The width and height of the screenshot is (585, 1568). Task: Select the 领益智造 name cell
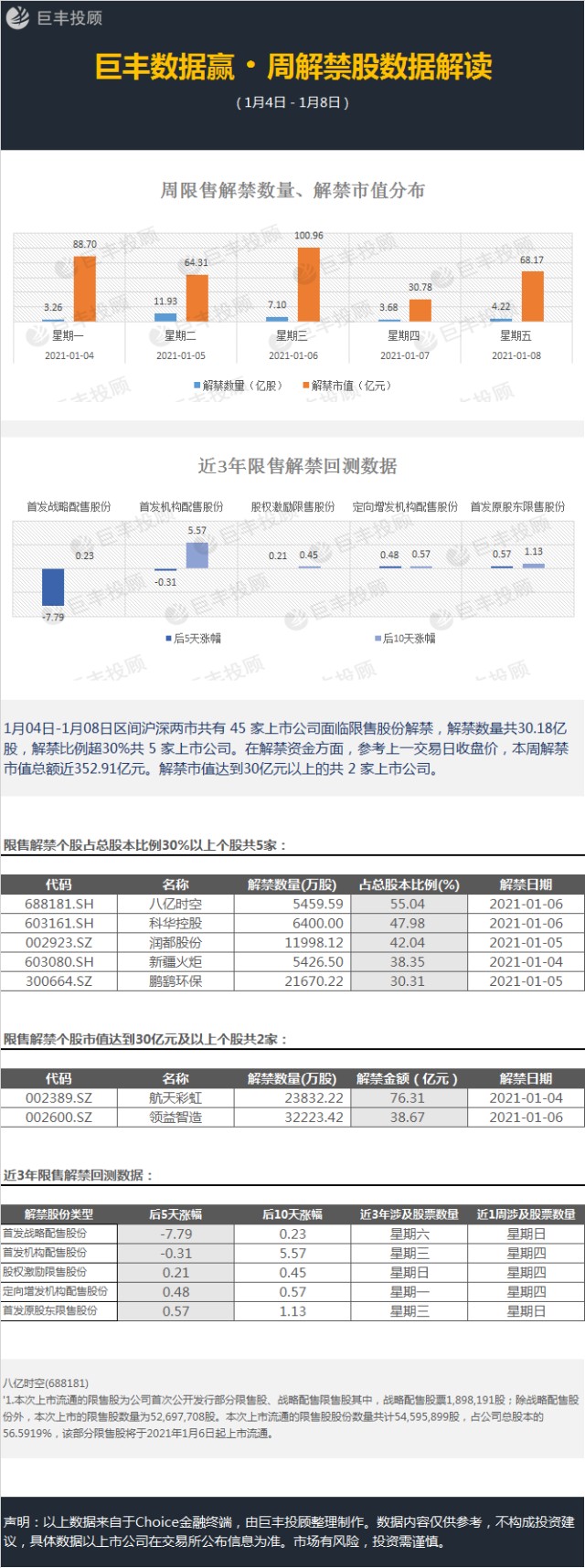click(175, 1117)
